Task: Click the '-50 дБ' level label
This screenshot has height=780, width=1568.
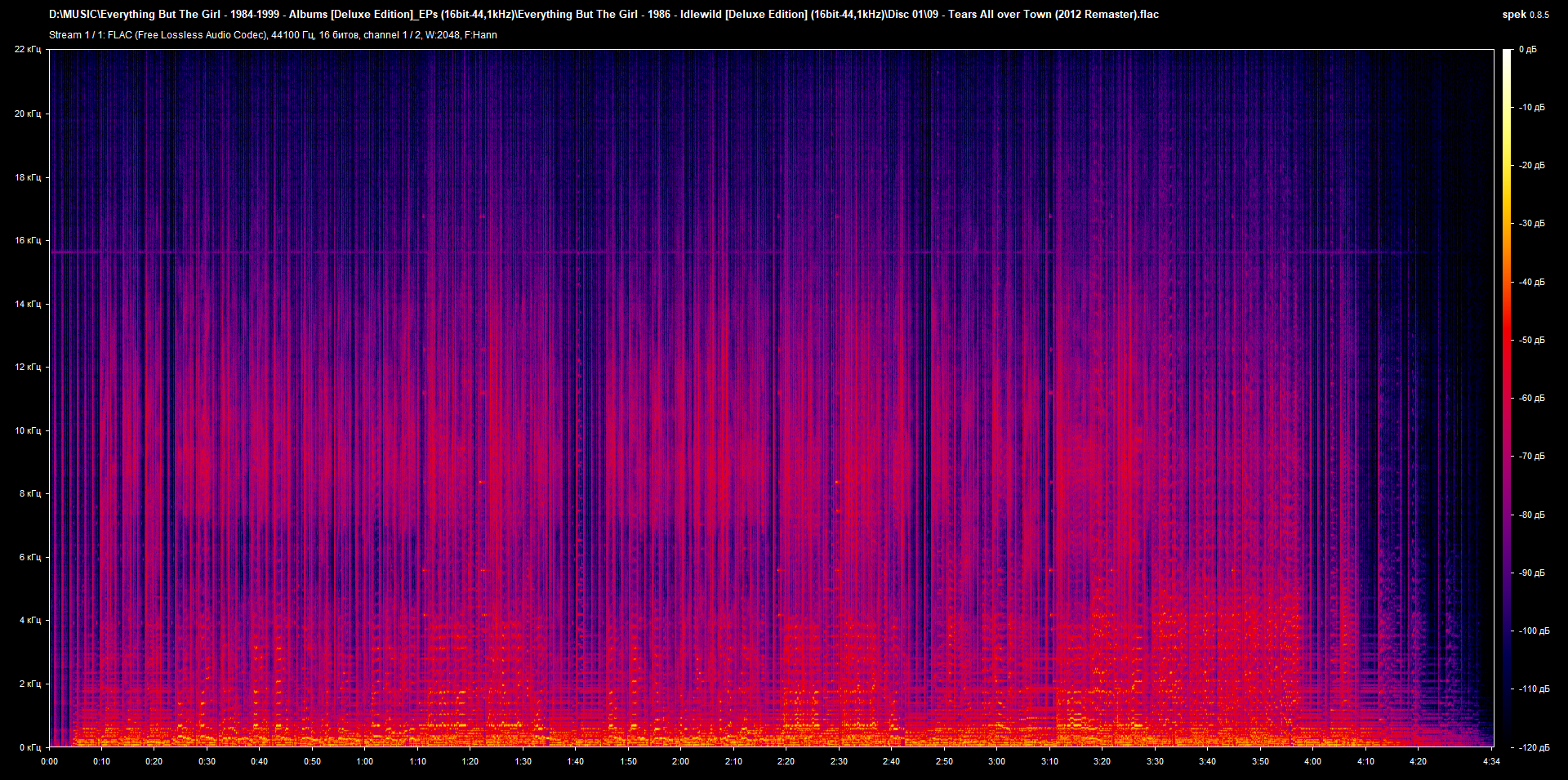Action: pos(1531,341)
